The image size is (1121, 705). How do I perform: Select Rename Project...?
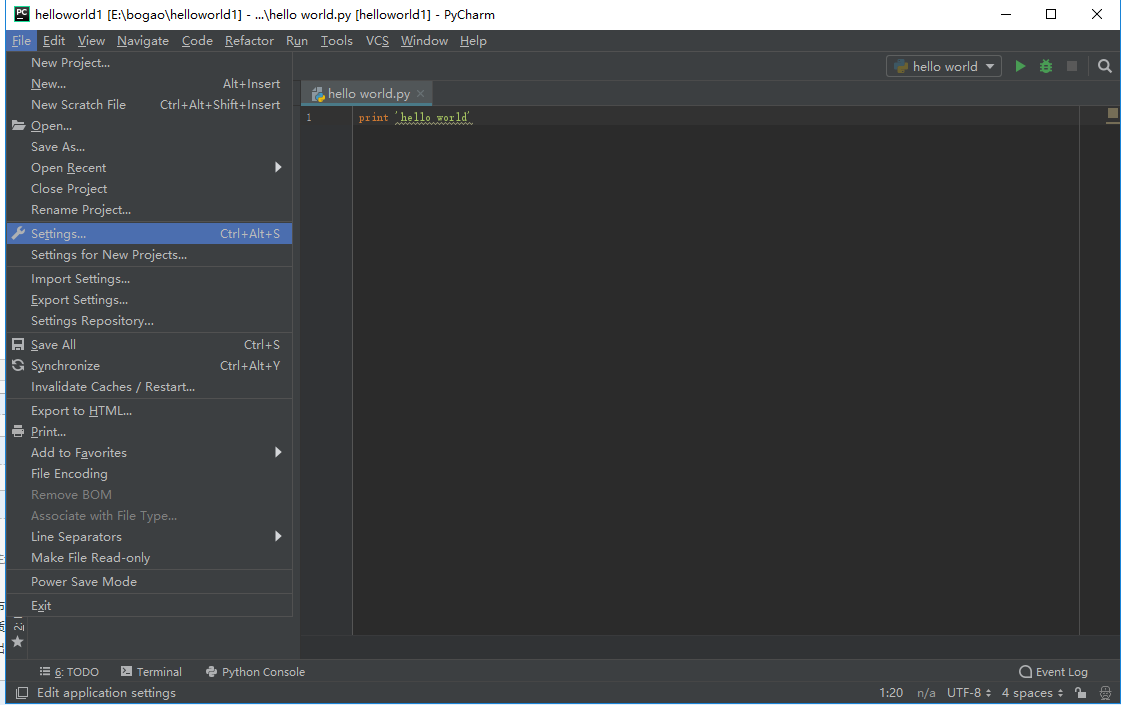[149, 209]
